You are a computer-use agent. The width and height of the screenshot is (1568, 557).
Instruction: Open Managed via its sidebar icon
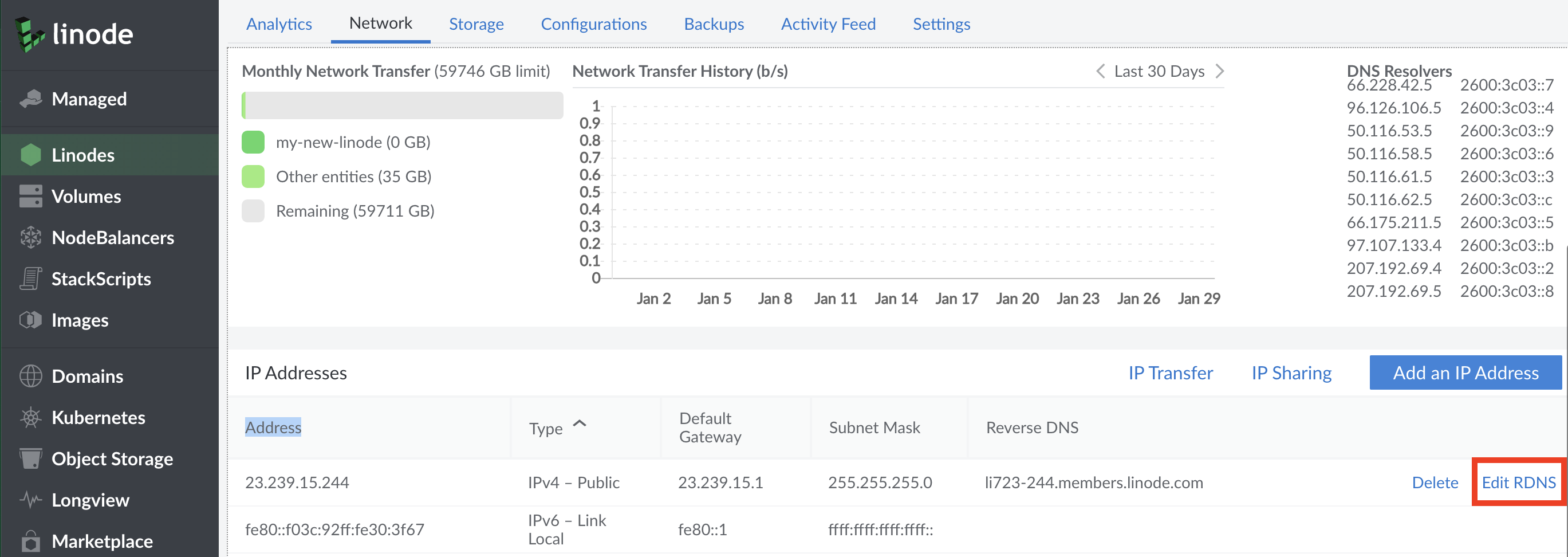click(30, 99)
